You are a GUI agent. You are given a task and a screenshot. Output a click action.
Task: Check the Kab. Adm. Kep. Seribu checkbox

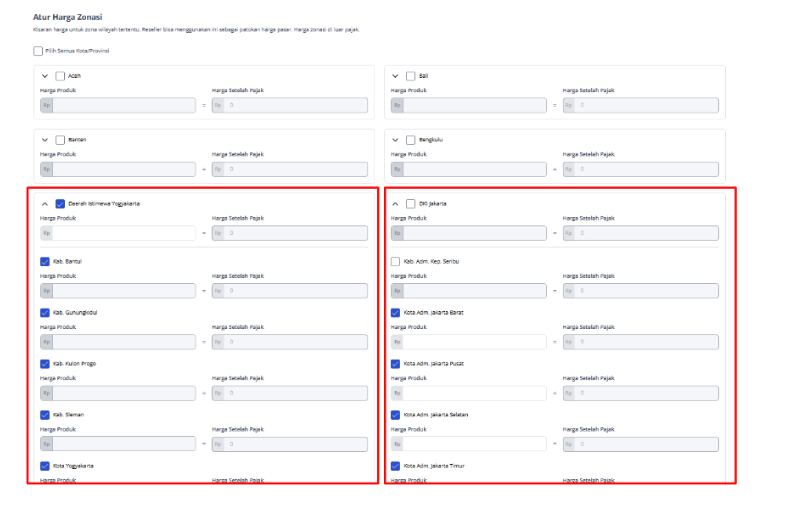pyautogui.click(x=396, y=261)
